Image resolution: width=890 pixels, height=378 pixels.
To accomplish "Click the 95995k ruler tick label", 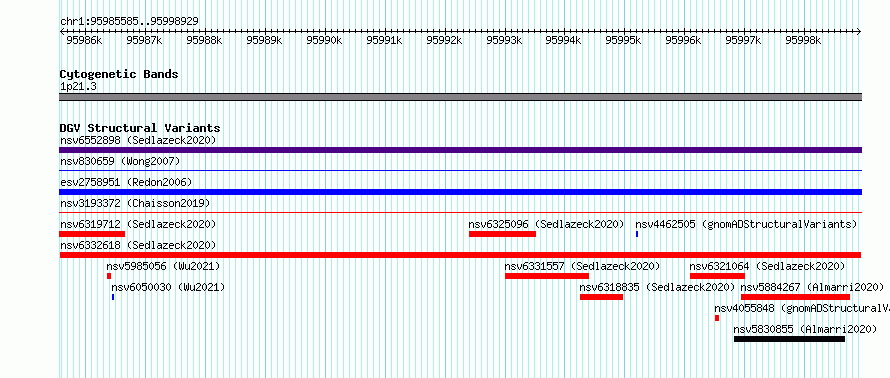I will coord(624,40).
